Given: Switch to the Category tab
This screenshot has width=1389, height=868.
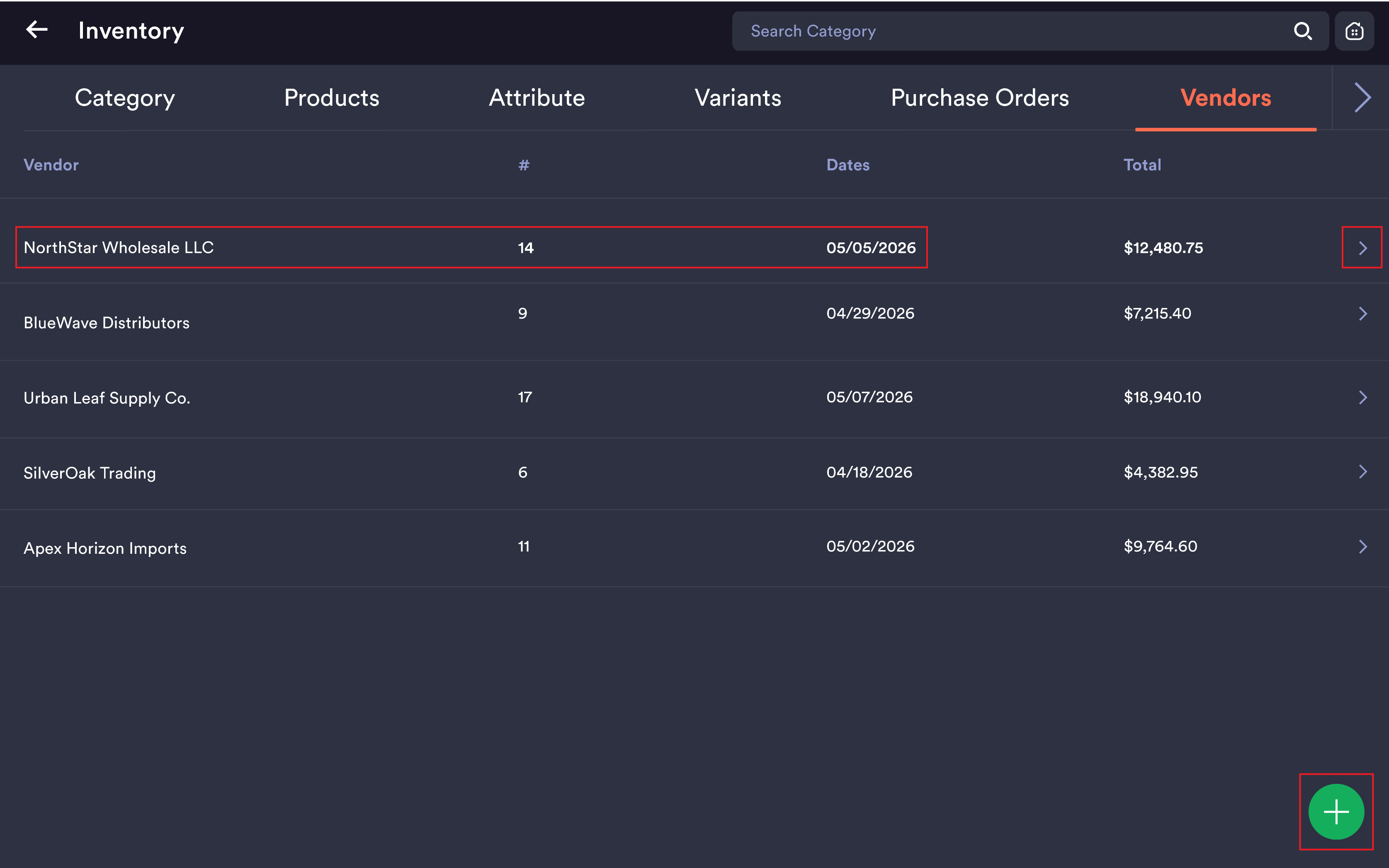Looking at the screenshot, I should click(125, 98).
